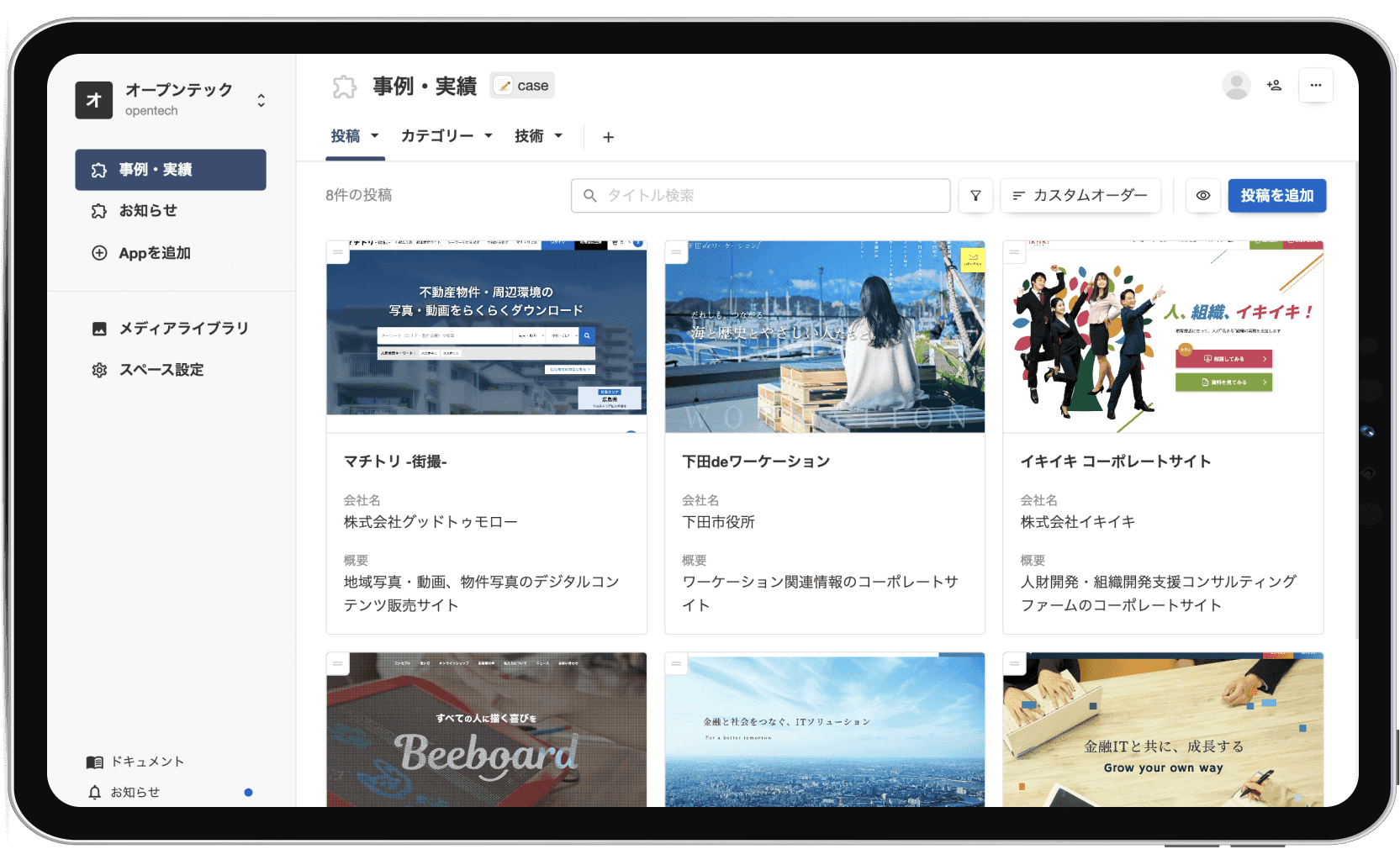Expand the カテゴリー tab dropdown

point(446,136)
